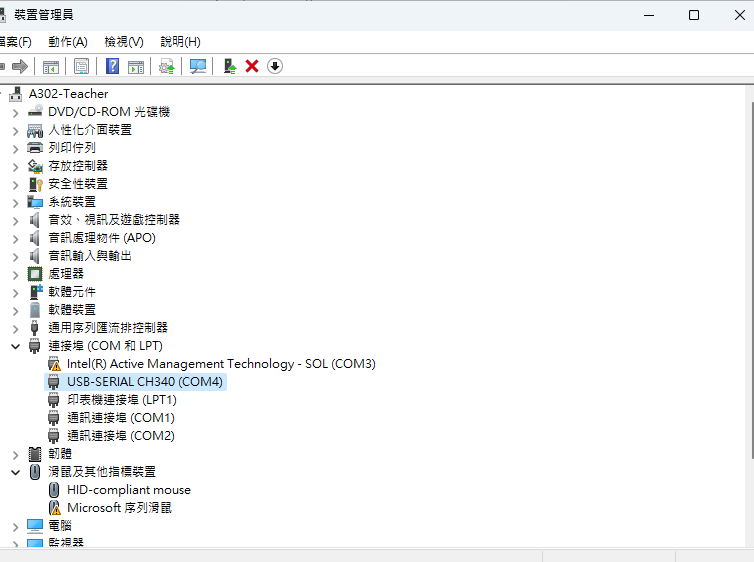
Task: Select Intel(R) Active Management Technology - SOL (COM3)
Action: [220, 364]
